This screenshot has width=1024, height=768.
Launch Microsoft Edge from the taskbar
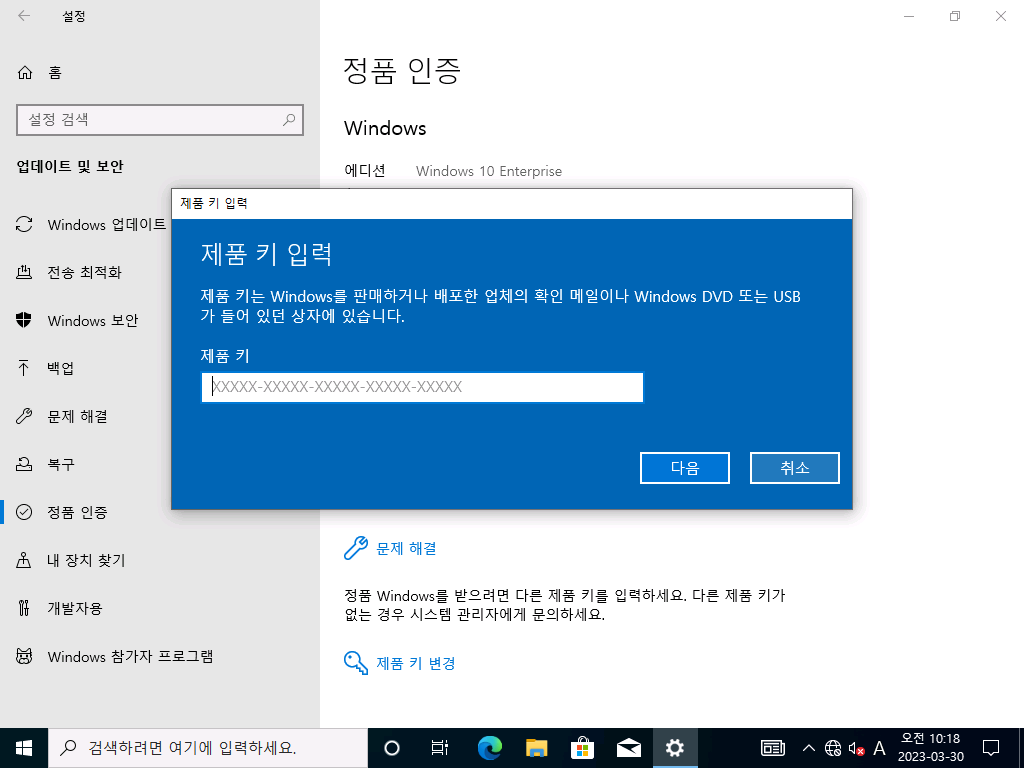[489, 748]
